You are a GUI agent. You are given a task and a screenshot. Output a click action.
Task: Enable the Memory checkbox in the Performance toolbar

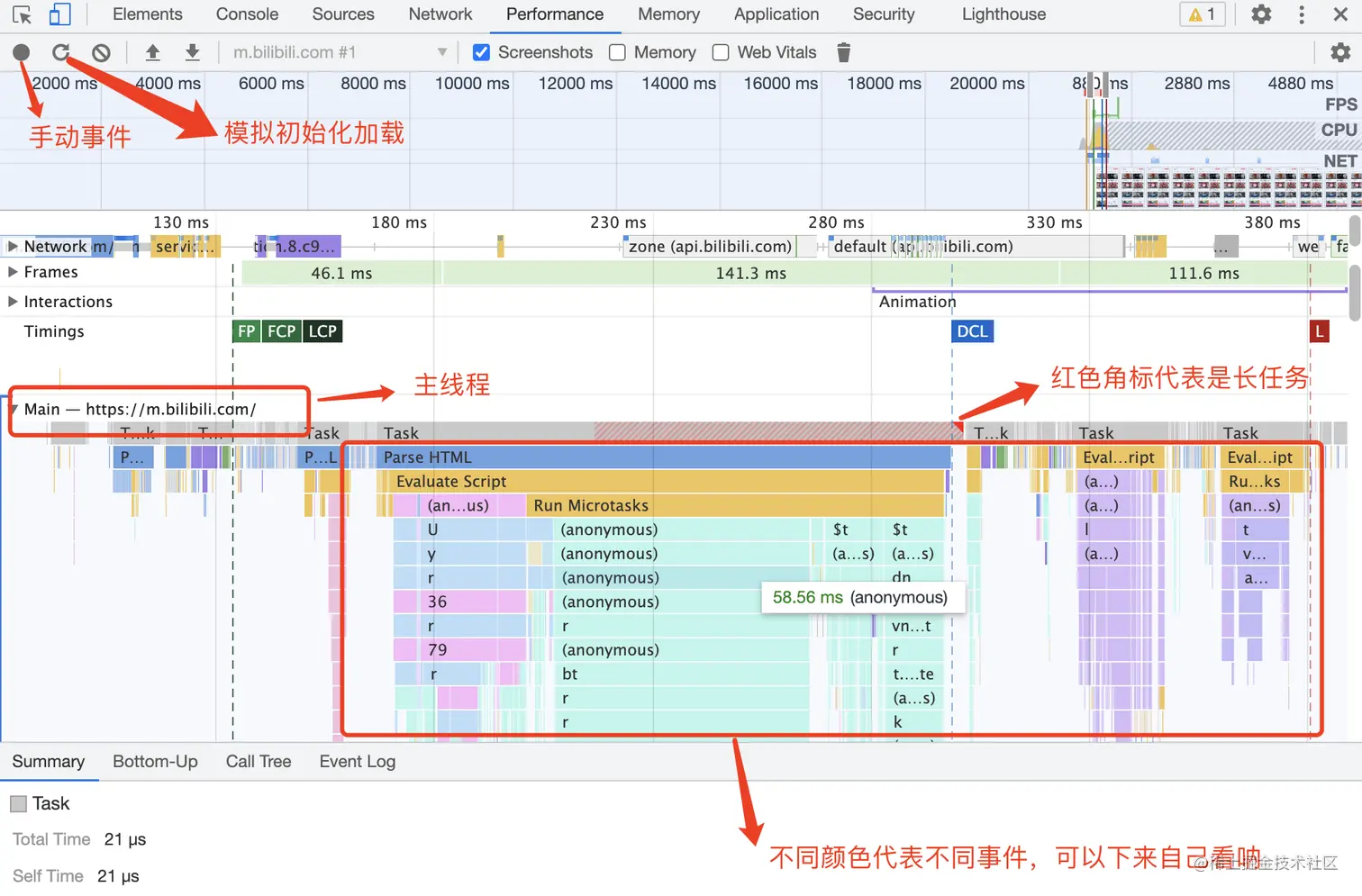tap(617, 52)
